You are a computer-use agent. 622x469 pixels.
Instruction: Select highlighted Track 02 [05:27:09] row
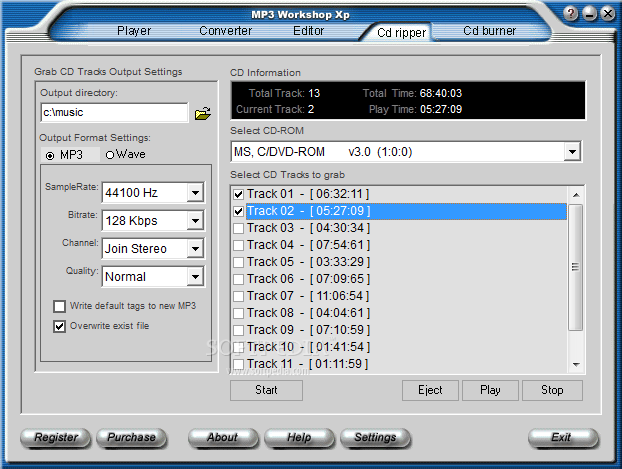point(406,211)
